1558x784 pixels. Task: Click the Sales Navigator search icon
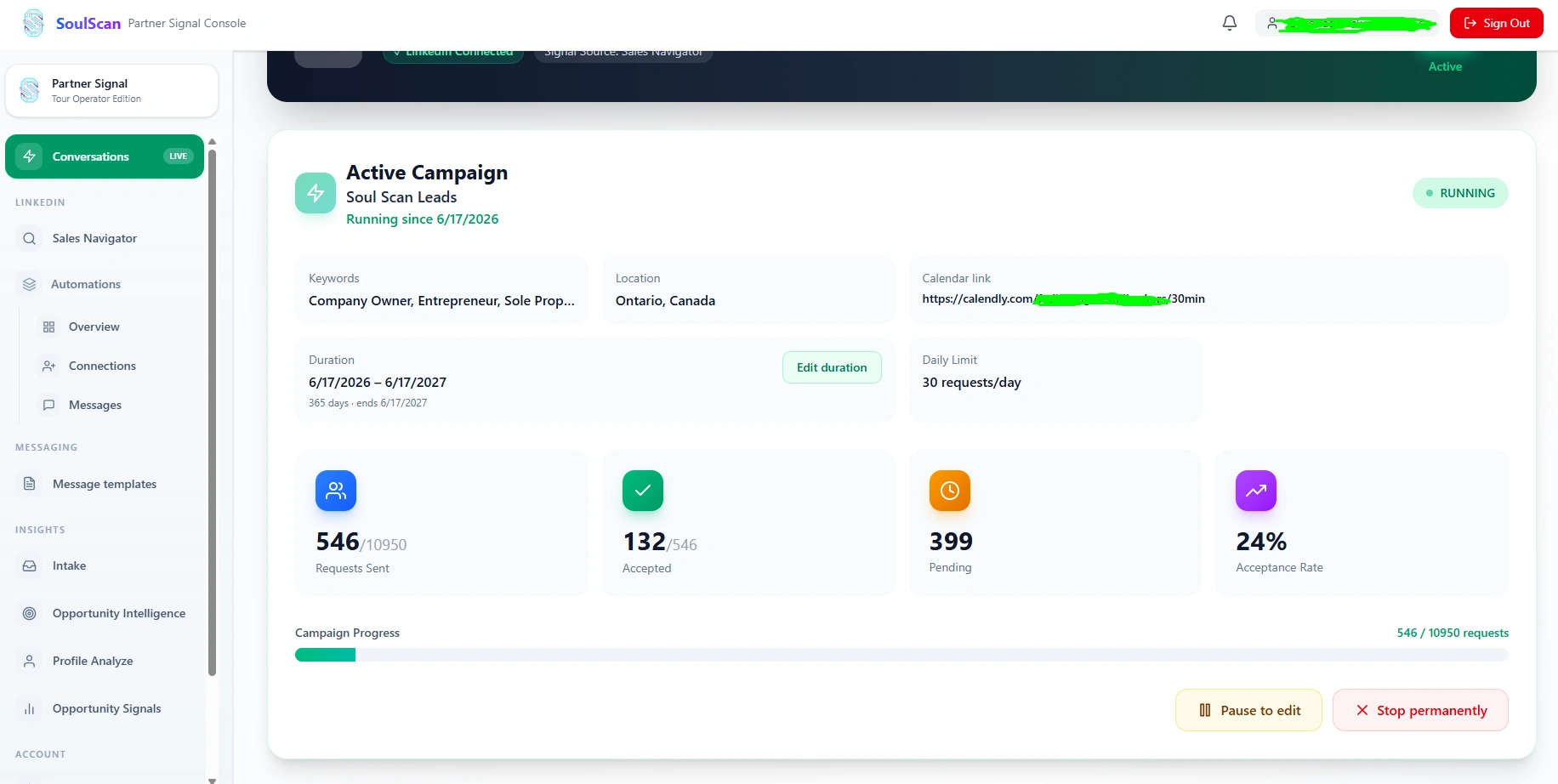[x=30, y=239]
